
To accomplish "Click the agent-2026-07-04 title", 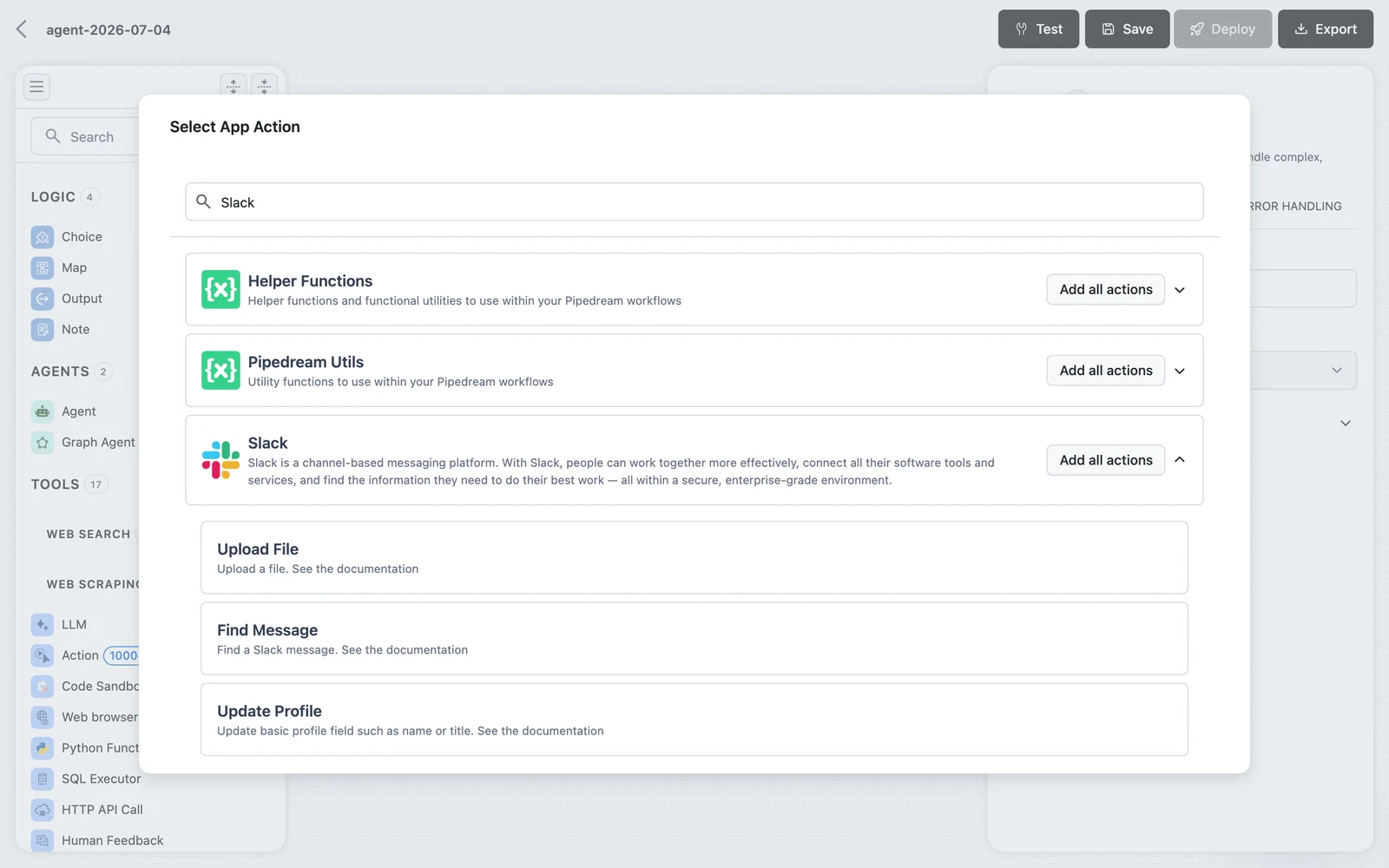I will [x=109, y=30].
